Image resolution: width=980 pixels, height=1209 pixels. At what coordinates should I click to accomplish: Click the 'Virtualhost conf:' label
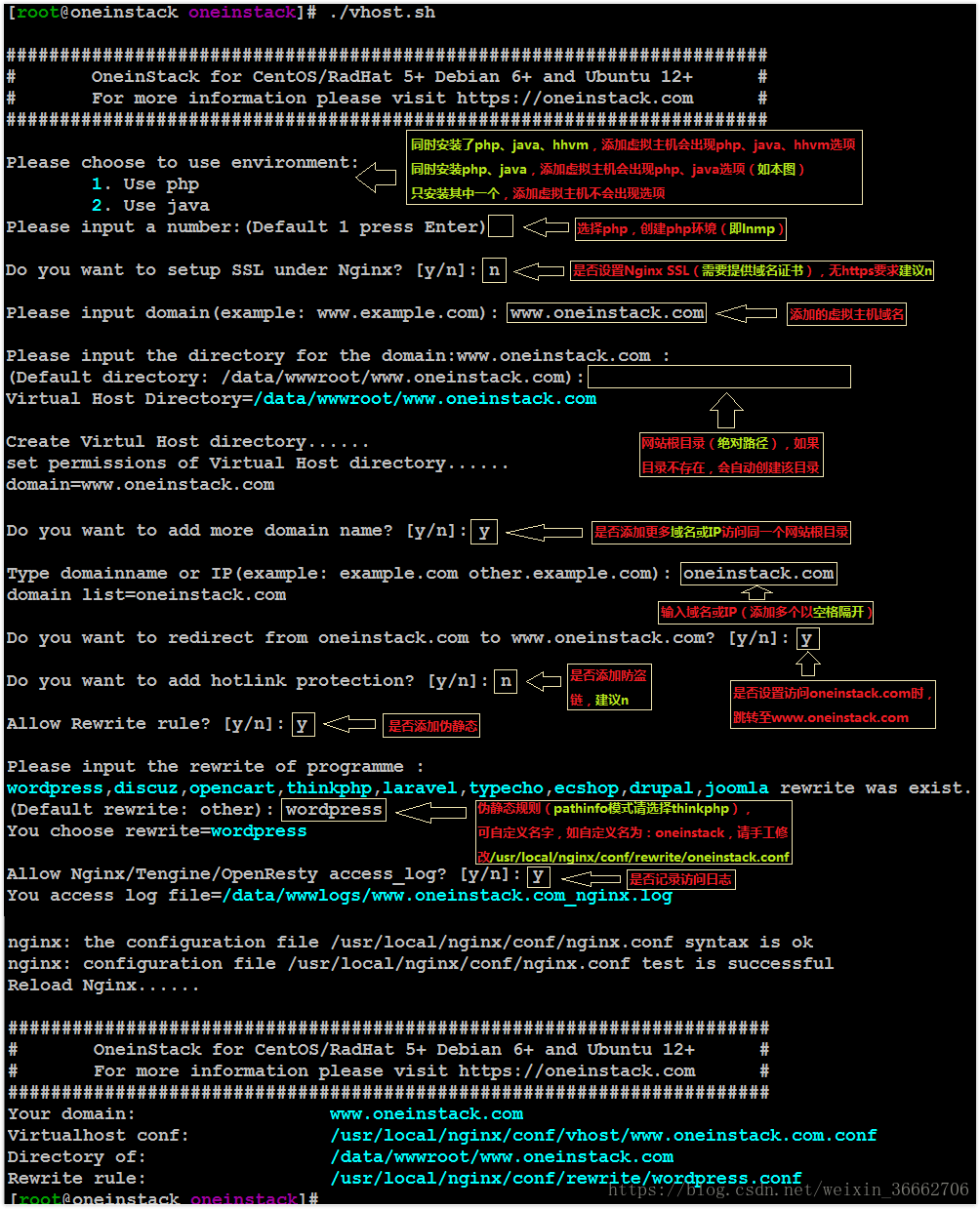pos(99,1136)
